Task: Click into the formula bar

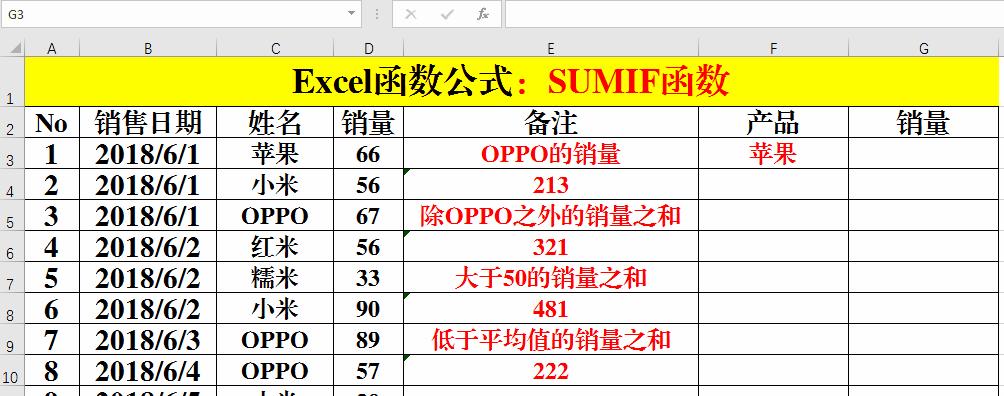Action: (x=754, y=14)
